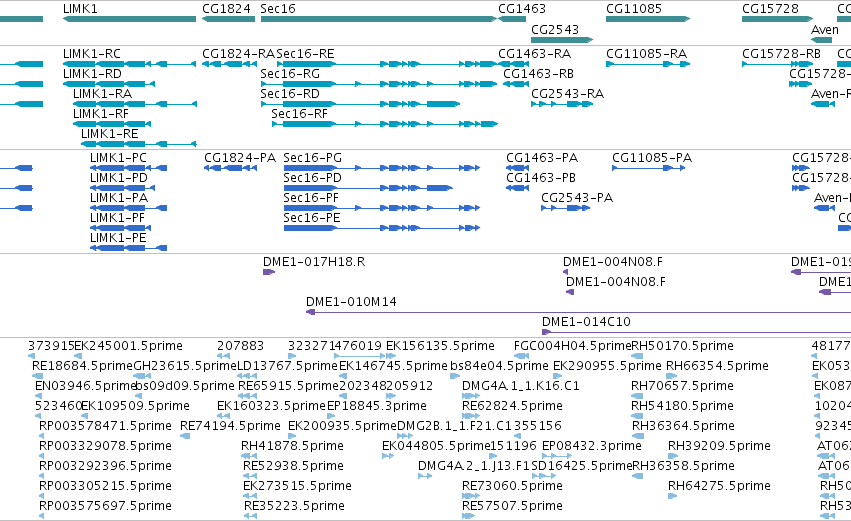Select the Aven gene label
851x521 pixels.
click(x=825, y=29)
